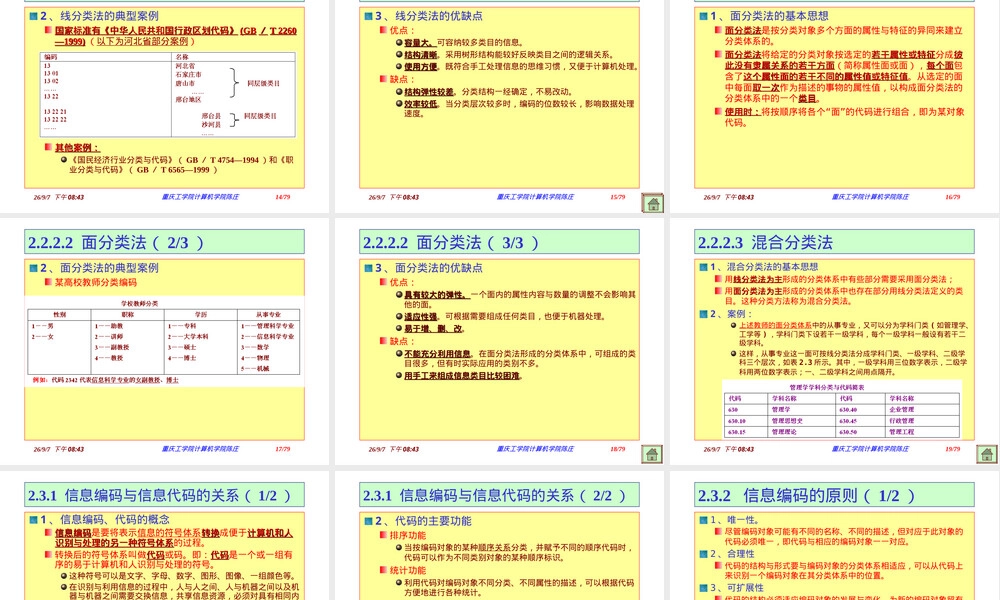
Task: Click the page number '19/79' in footer
Action: 952,449
